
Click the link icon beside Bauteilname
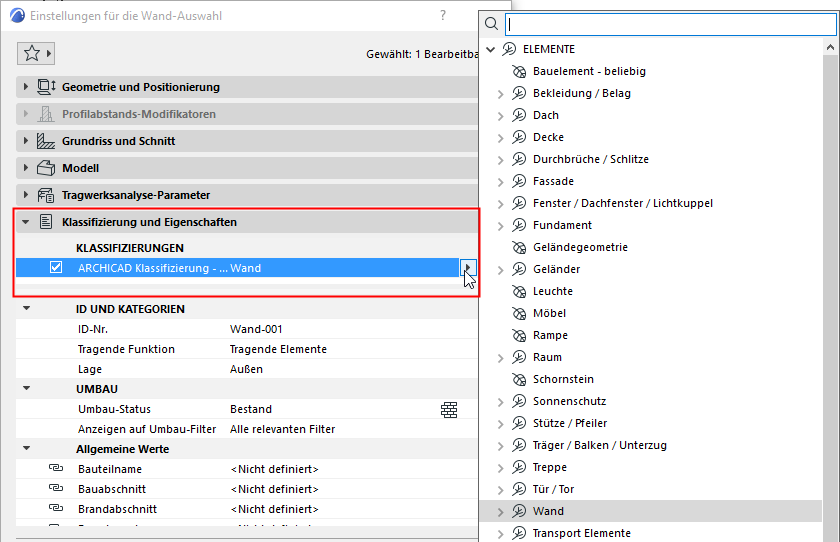[x=56, y=469]
